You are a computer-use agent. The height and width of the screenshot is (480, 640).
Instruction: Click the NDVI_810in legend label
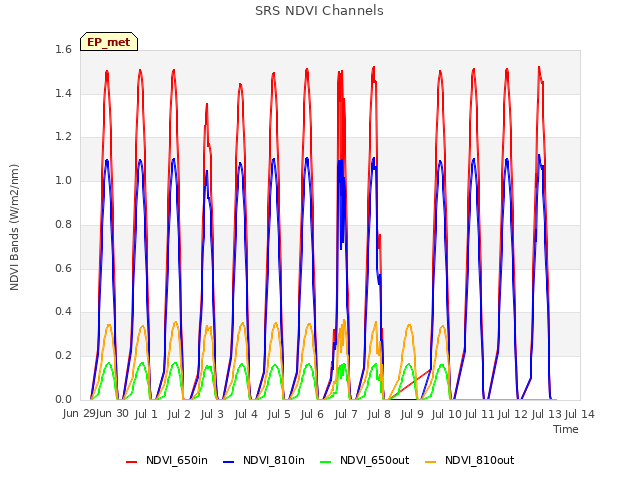[x=274, y=461]
